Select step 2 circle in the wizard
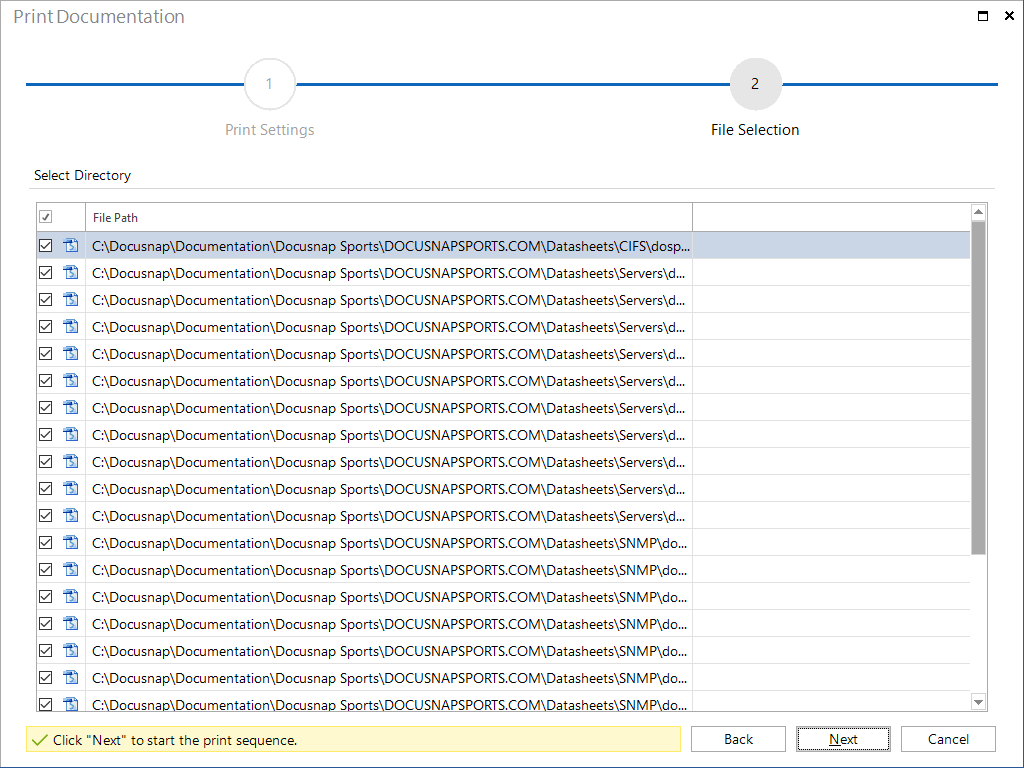The width and height of the screenshot is (1024, 768). [x=755, y=84]
